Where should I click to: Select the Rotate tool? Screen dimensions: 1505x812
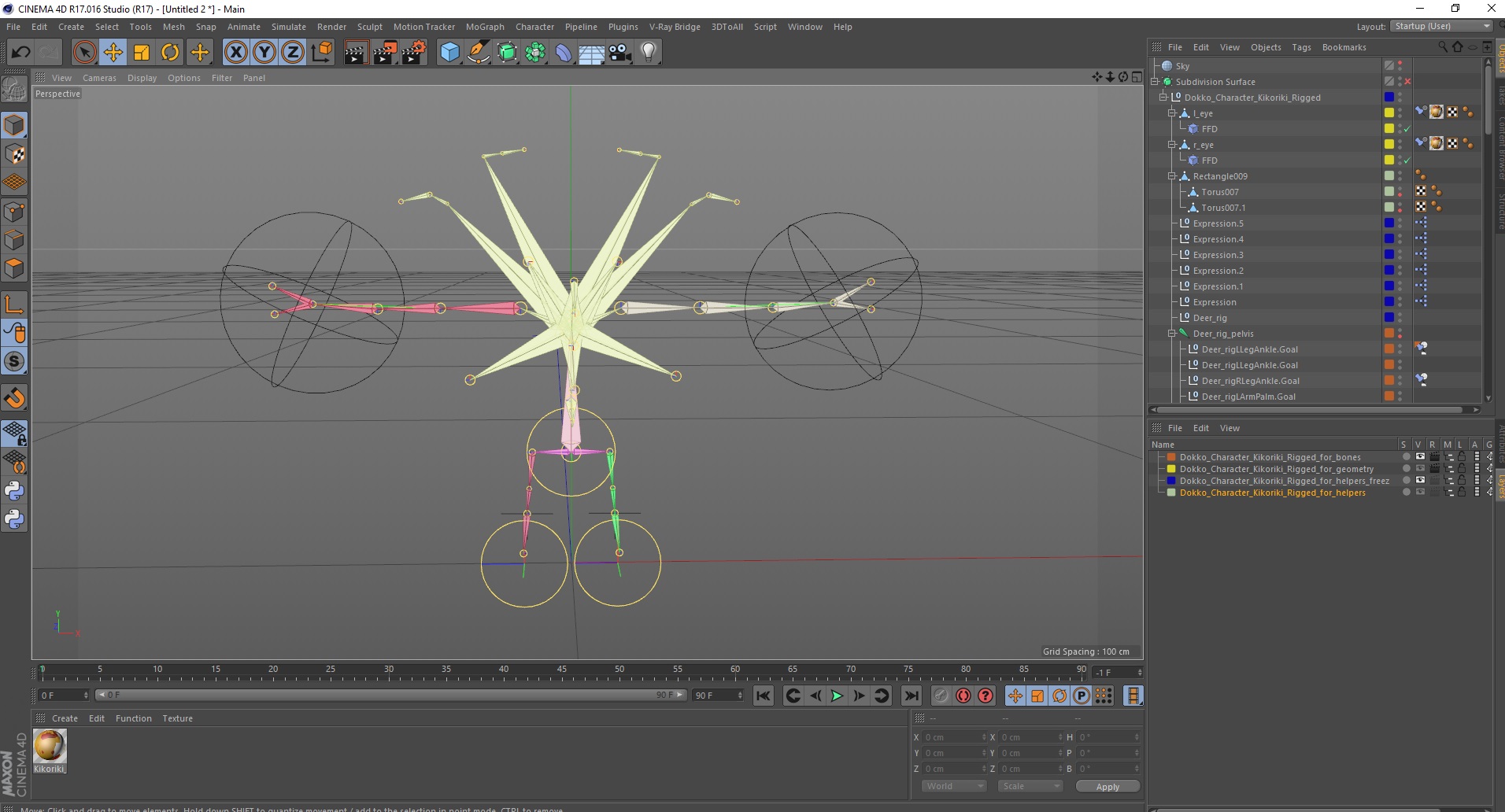[x=170, y=53]
